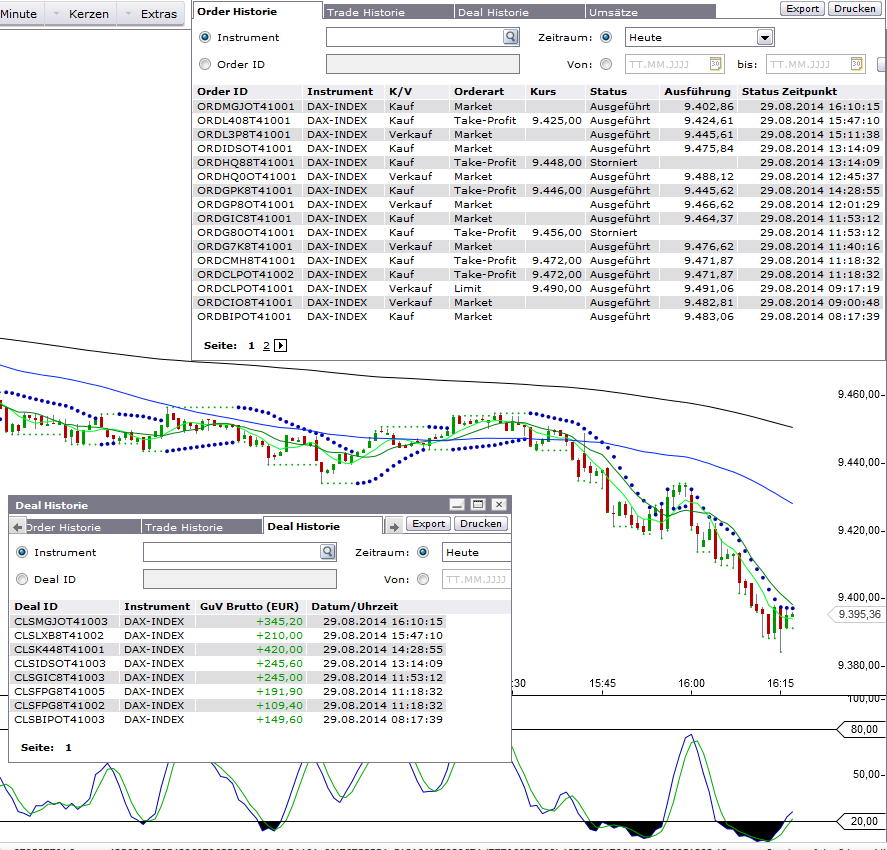Viewport: 887px width, 850px height.
Task: Click the +420,00 profit value
Action: [279, 649]
